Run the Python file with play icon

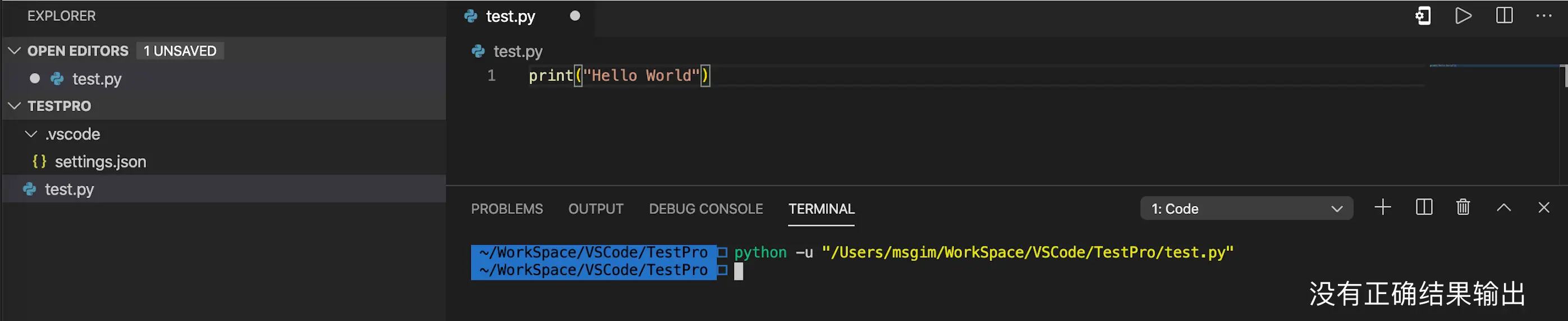pos(1463,16)
